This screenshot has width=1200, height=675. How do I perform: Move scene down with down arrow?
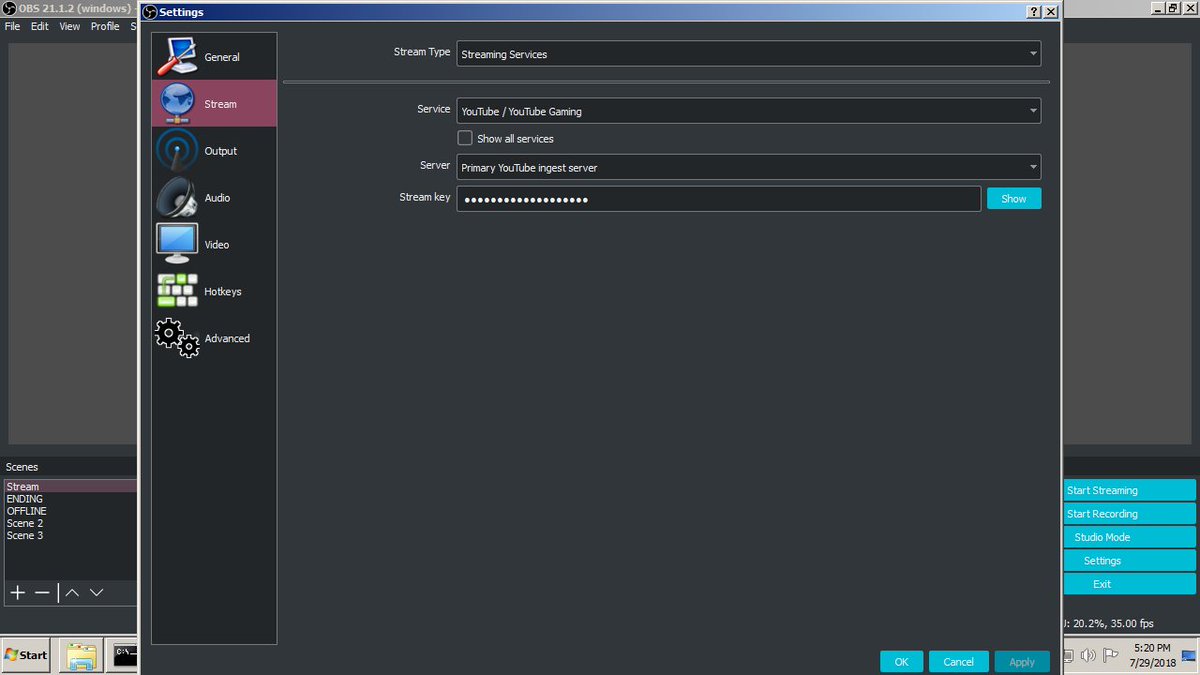pos(96,593)
